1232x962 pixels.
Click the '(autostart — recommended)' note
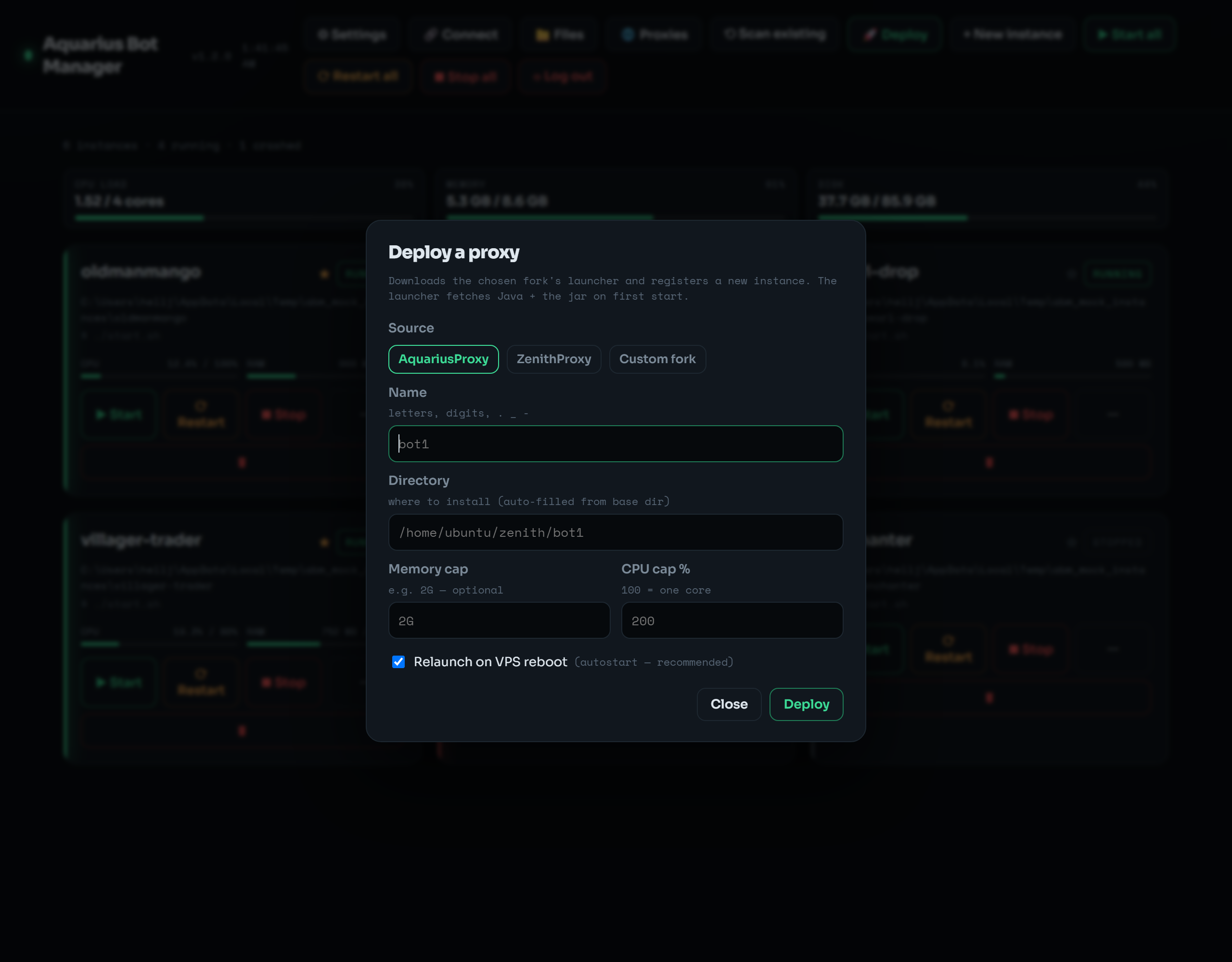[x=654, y=662]
